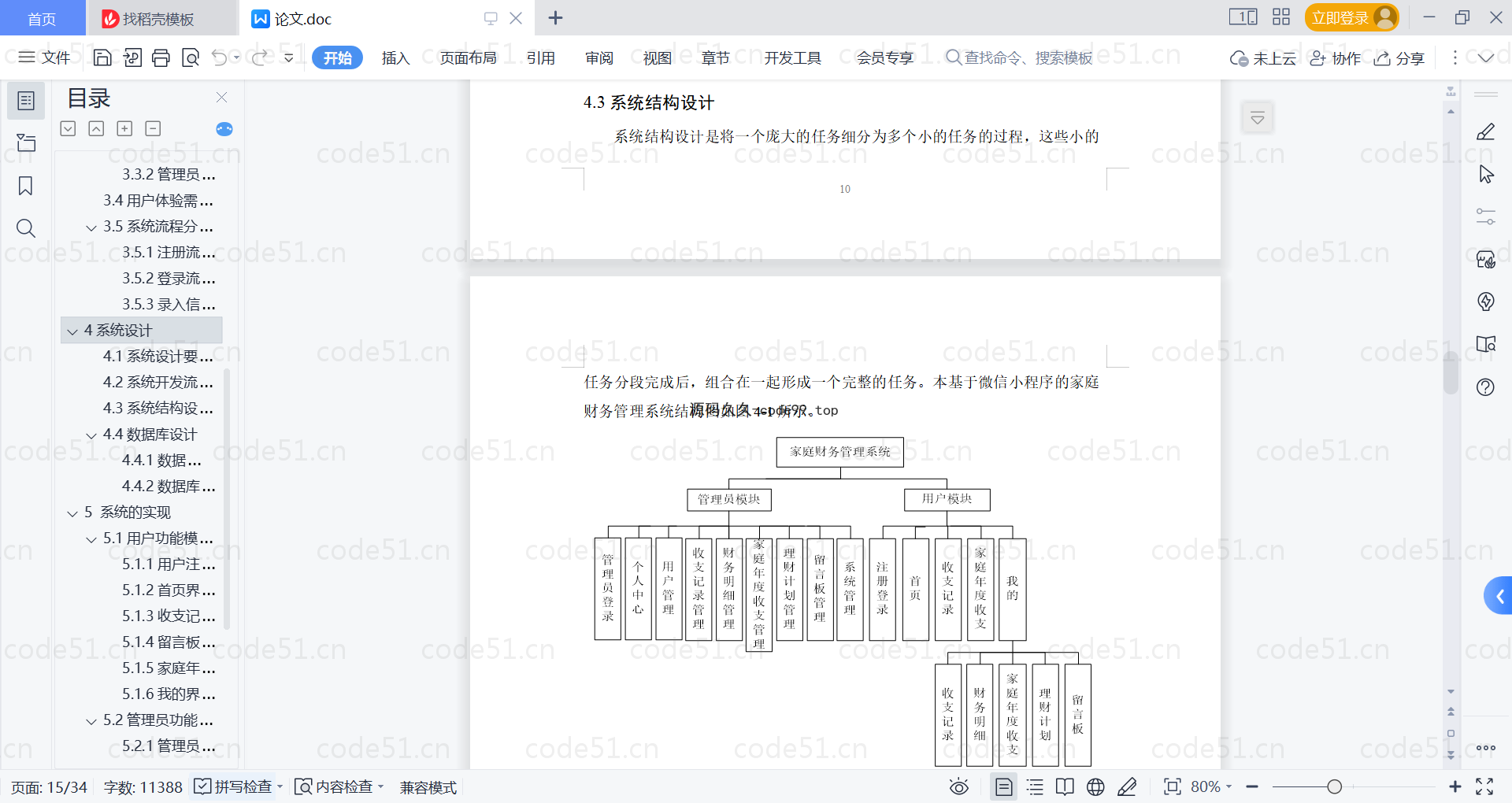
Task: Open the help question mark icon
Action: (x=1485, y=387)
